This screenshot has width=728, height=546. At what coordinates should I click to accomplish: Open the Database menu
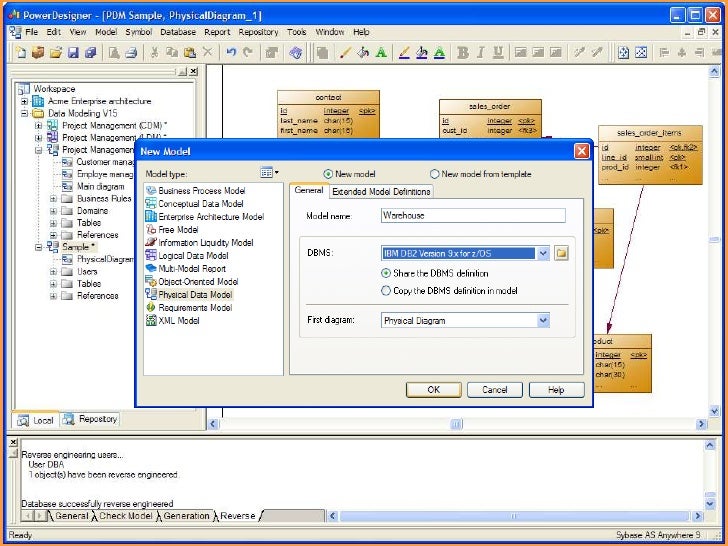(x=178, y=32)
